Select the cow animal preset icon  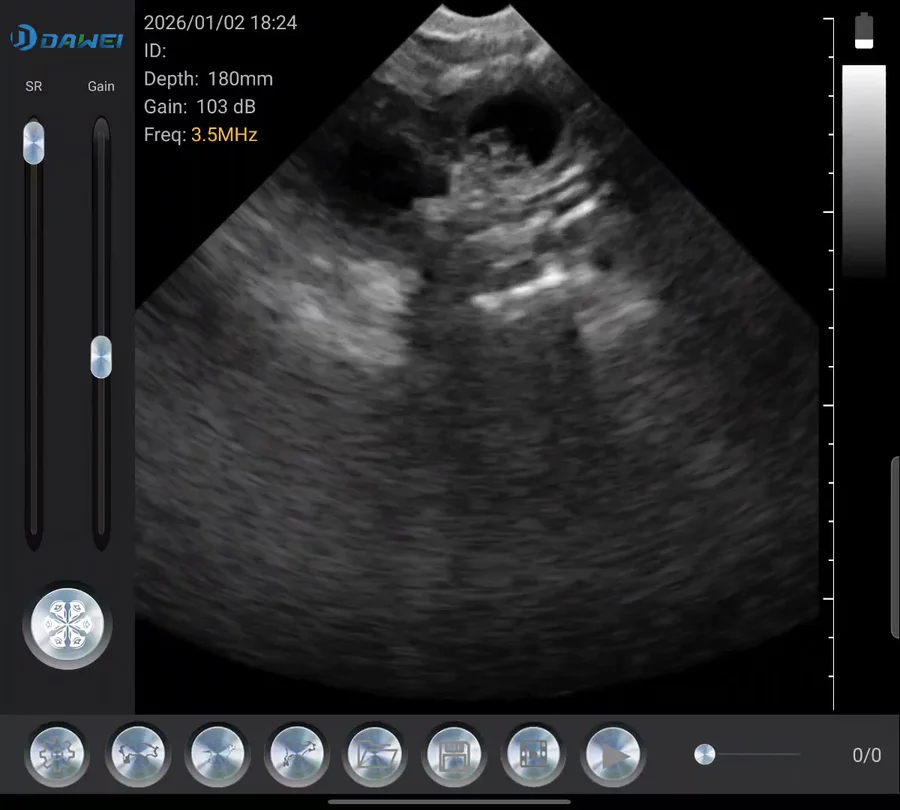(x=297, y=755)
